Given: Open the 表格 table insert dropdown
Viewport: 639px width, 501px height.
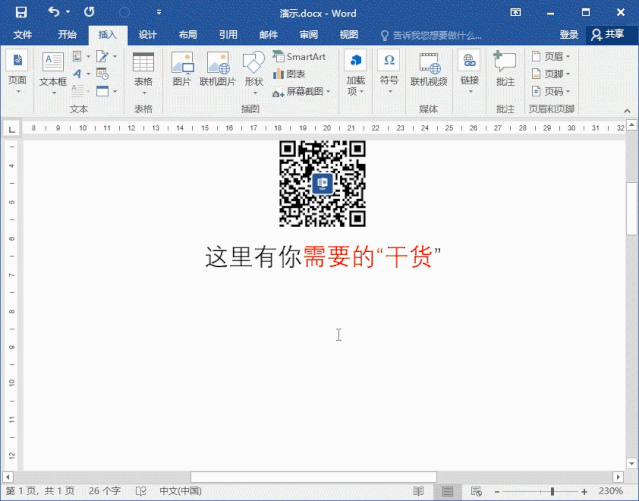Looking at the screenshot, I should (143, 73).
